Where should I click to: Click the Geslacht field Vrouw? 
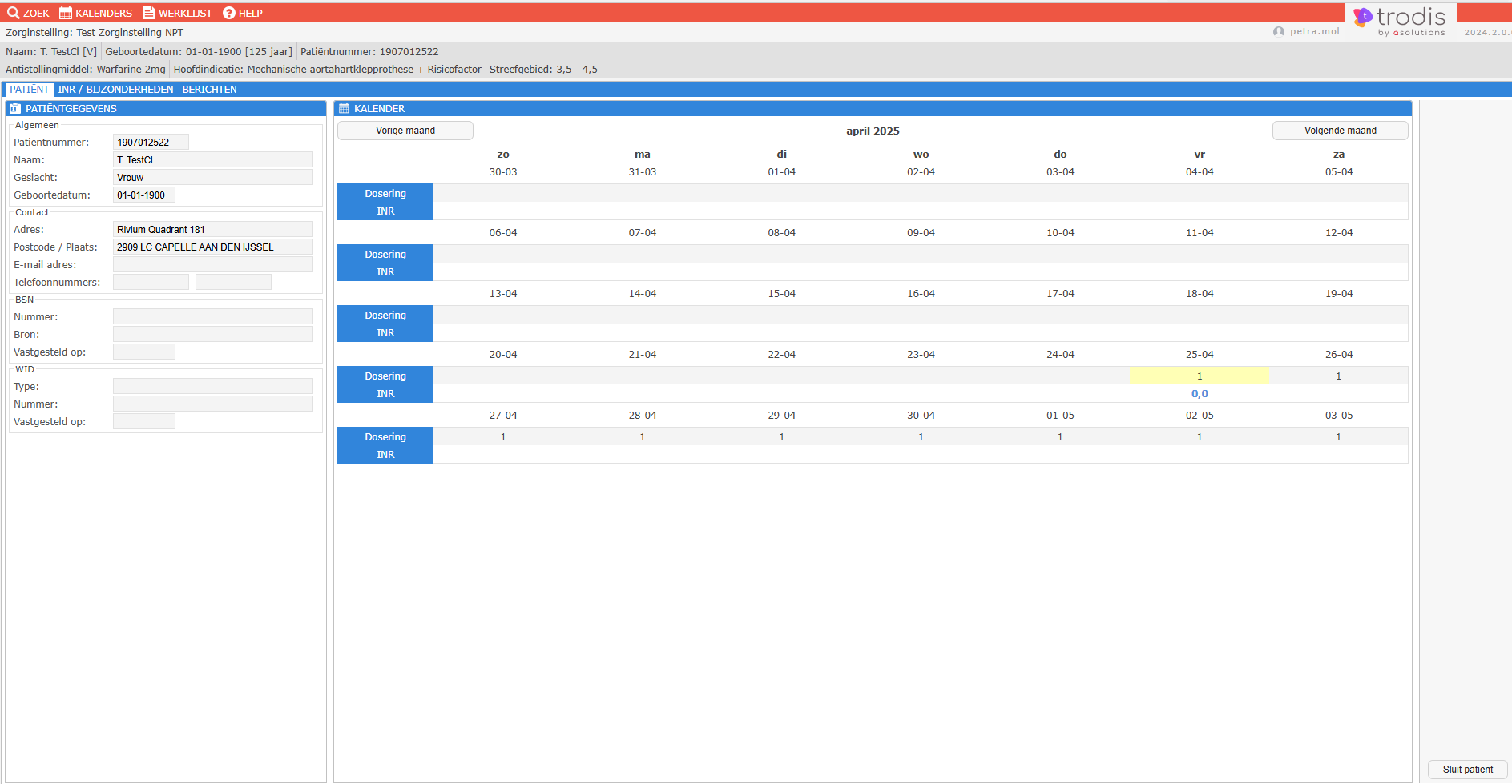[213, 177]
